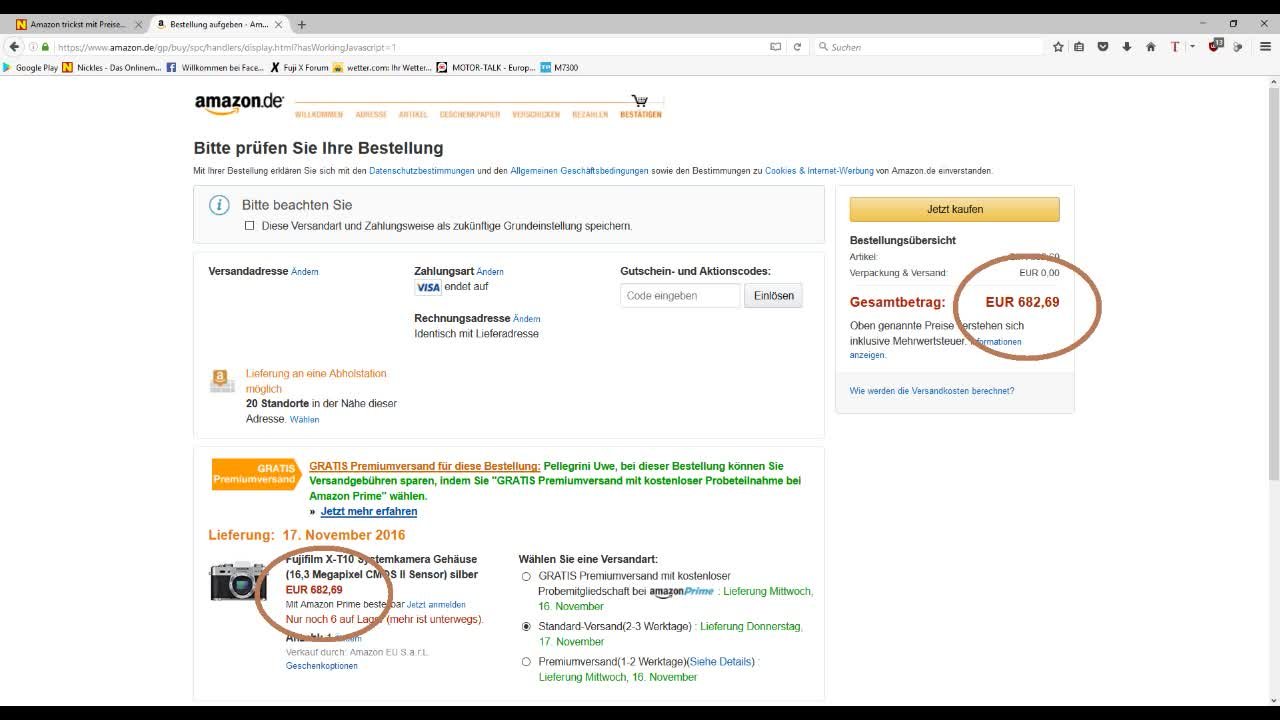Select Standard-Versand (2-3 Werktage) radio option
This screenshot has width=1280, height=720.
click(527, 627)
